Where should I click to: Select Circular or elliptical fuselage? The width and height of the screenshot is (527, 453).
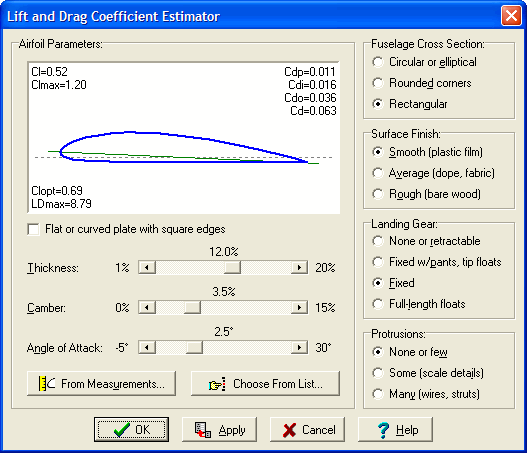coord(378,62)
